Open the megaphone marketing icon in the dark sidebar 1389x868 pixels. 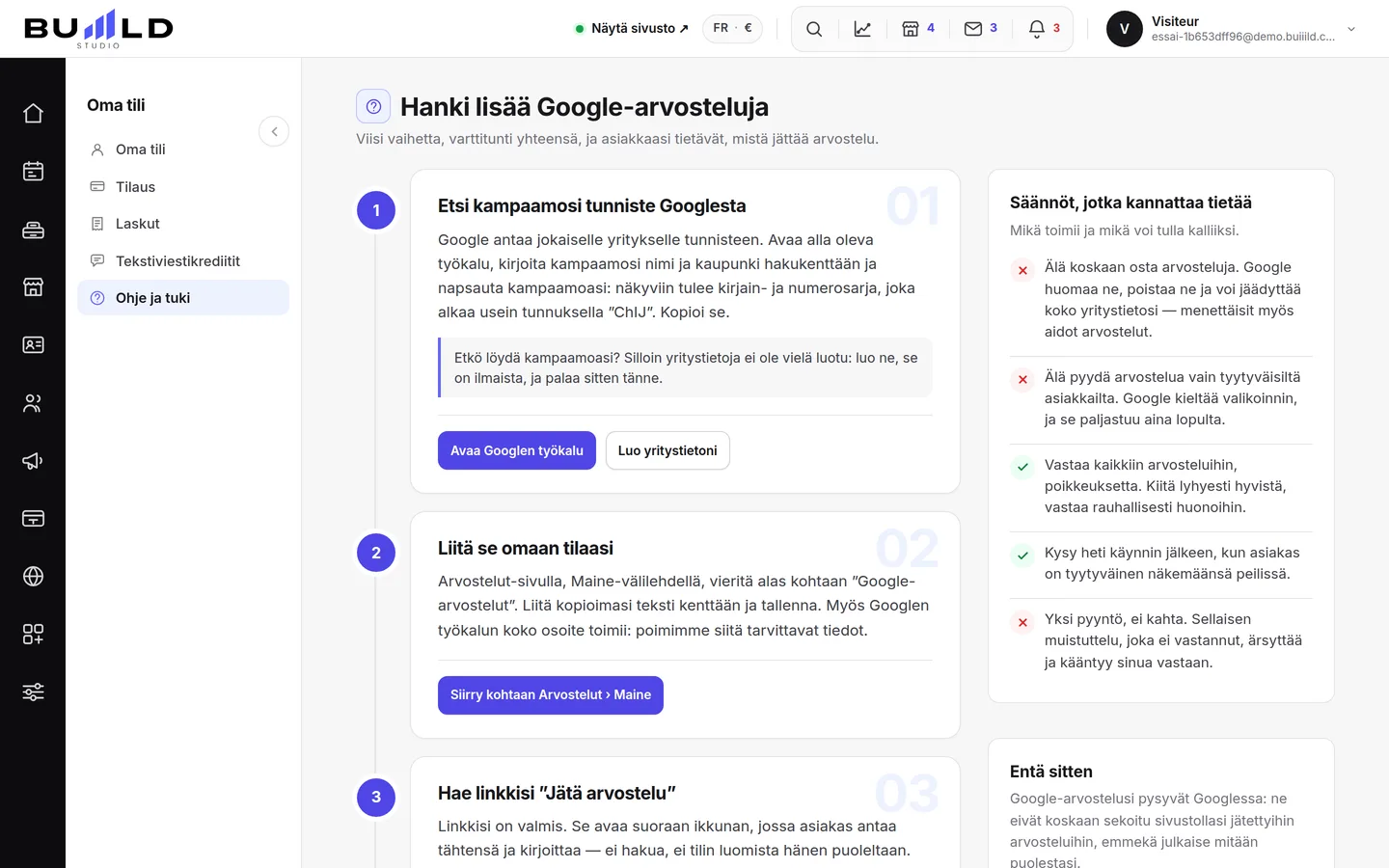point(33,461)
